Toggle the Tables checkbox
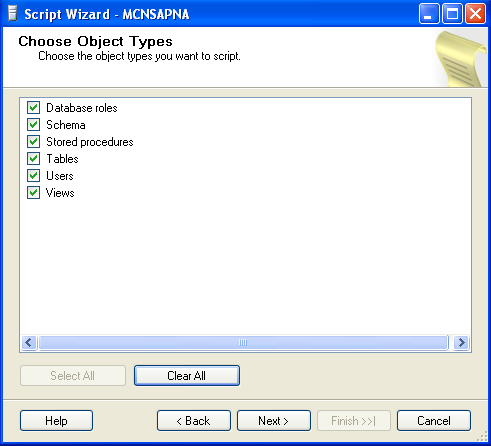This screenshot has height=446, width=491. tap(33, 159)
